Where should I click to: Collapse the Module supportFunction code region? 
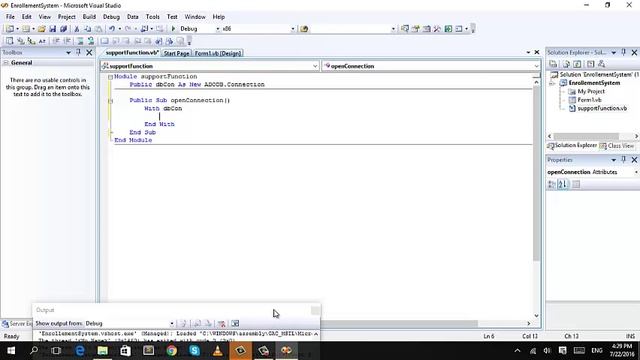click(110, 77)
